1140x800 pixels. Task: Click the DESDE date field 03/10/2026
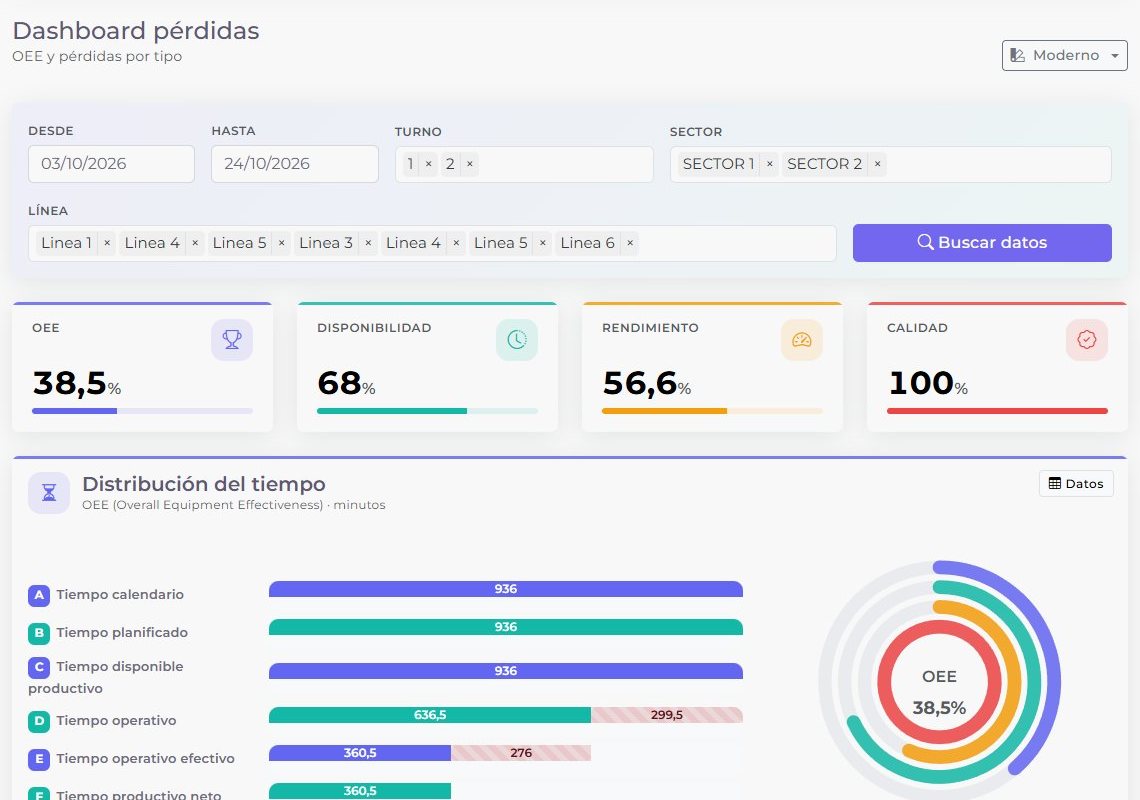[111, 164]
